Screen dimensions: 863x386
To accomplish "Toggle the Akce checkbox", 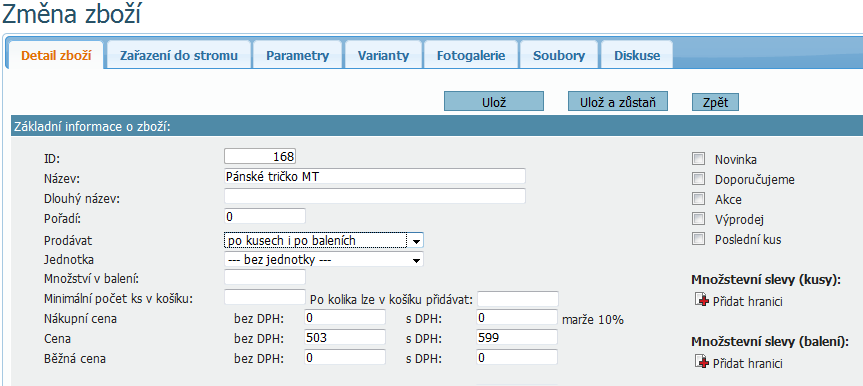I will tap(698, 199).
